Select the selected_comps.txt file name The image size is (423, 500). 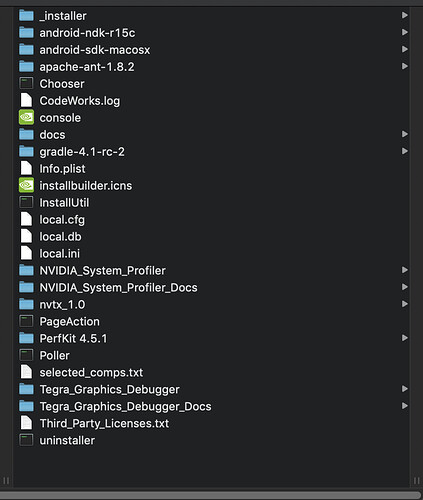91,373
